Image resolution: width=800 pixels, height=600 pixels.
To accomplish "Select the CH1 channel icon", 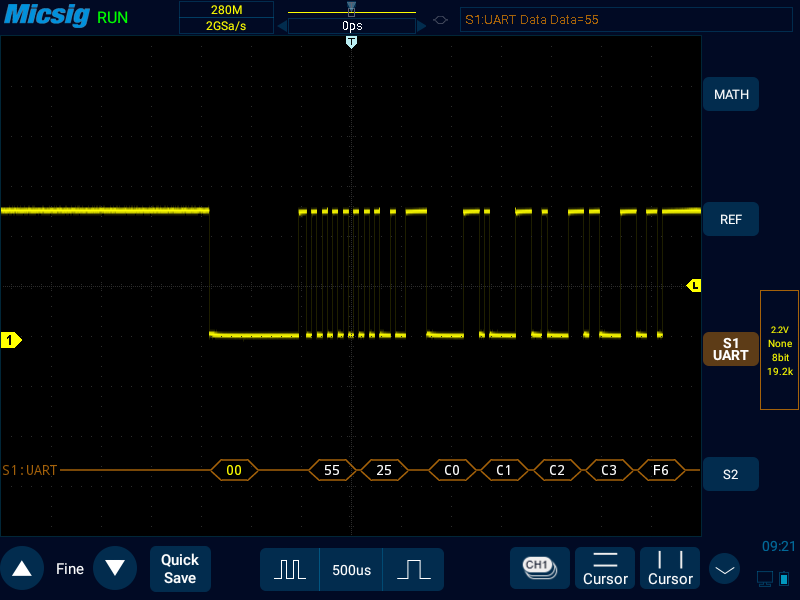I will [x=539, y=568].
